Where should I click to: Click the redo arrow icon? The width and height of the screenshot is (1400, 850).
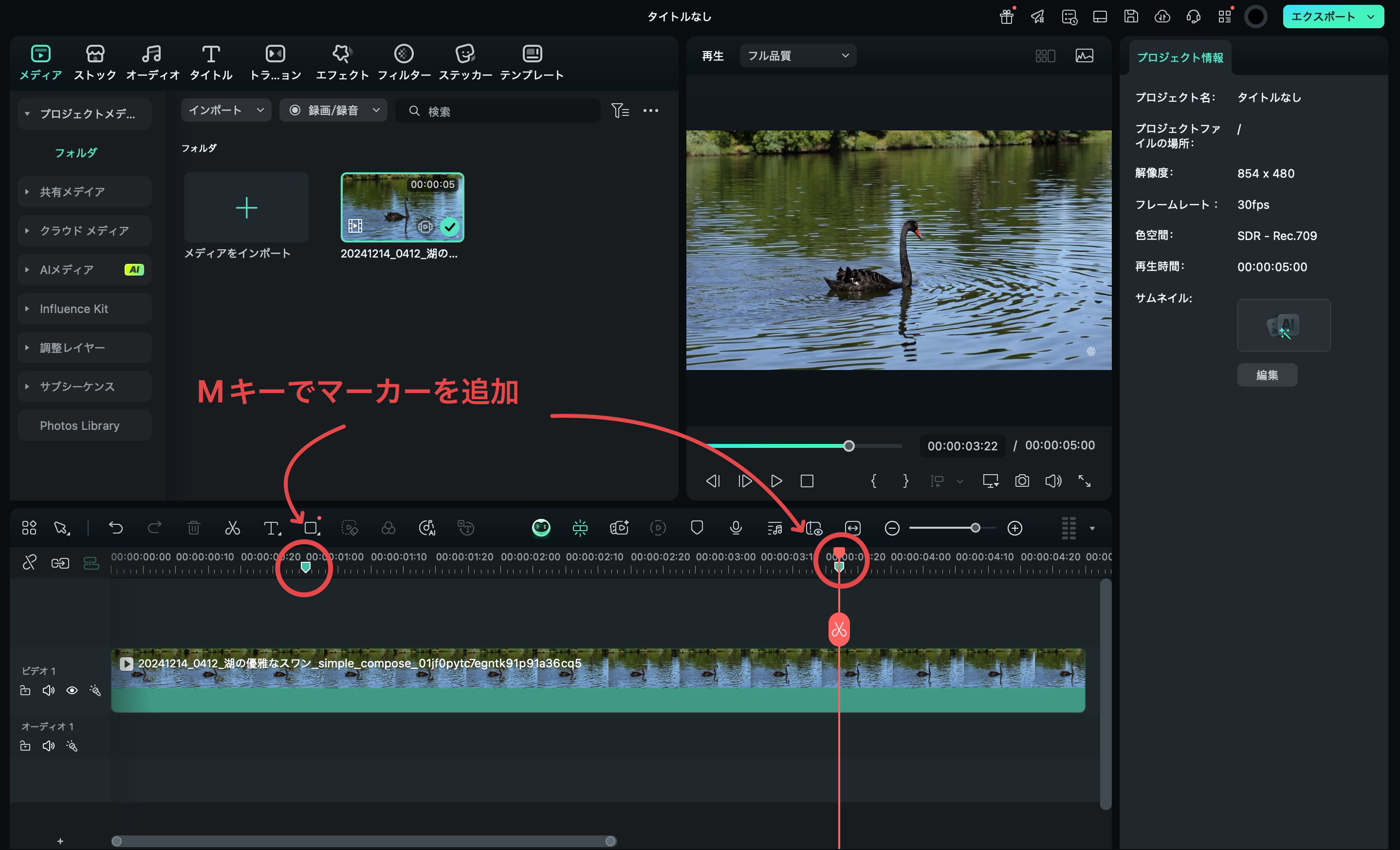pos(154,528)
